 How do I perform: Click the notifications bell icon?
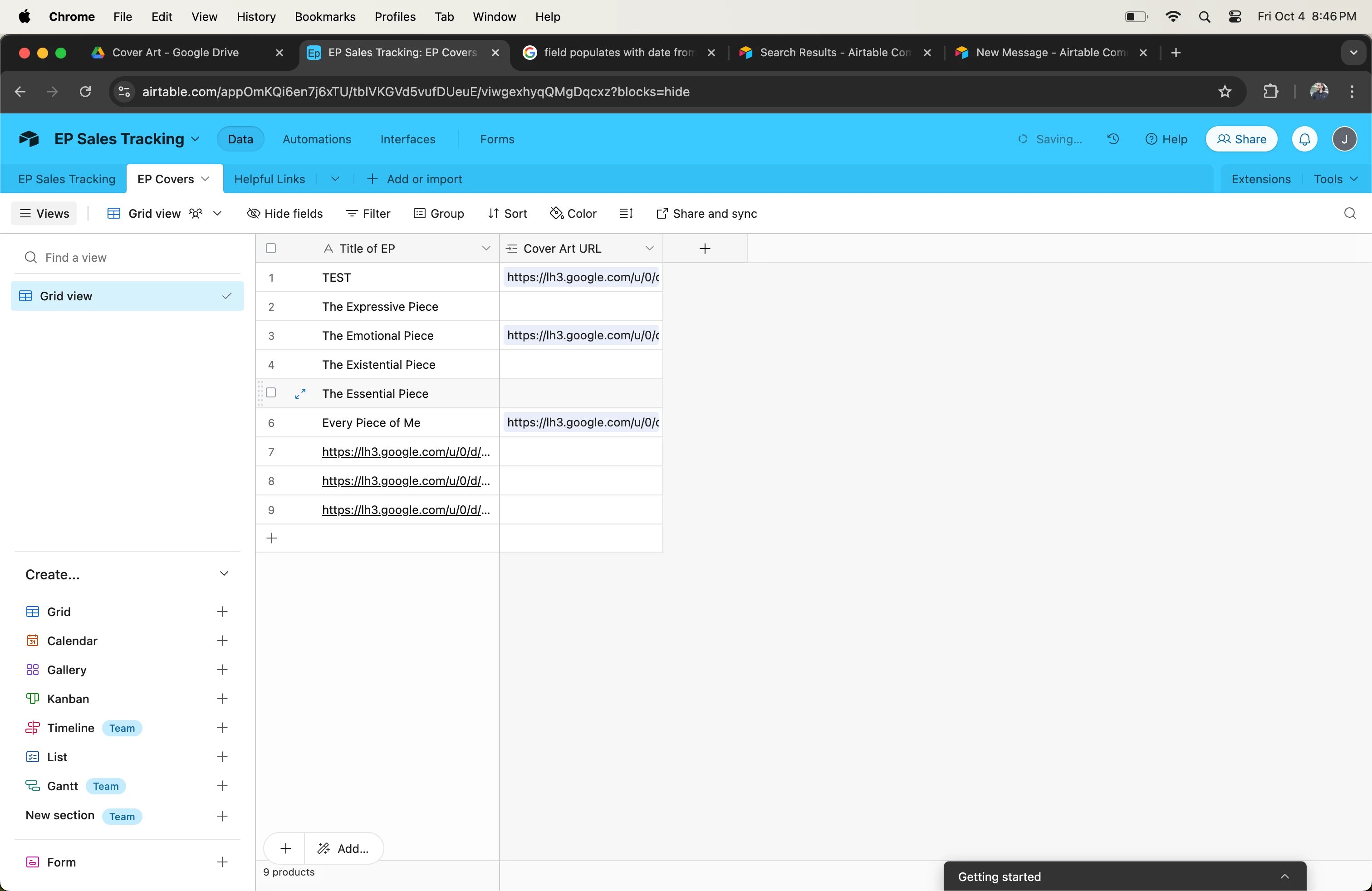click(1304, 139)
